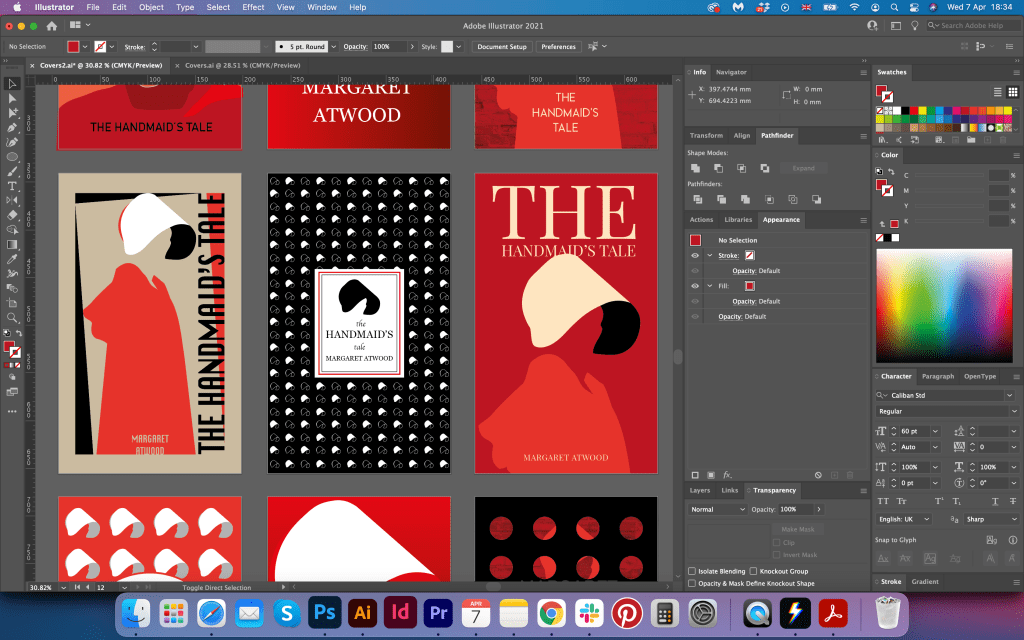Click the Preferences button
The image size is (1024, 640).
coord(558,46)
